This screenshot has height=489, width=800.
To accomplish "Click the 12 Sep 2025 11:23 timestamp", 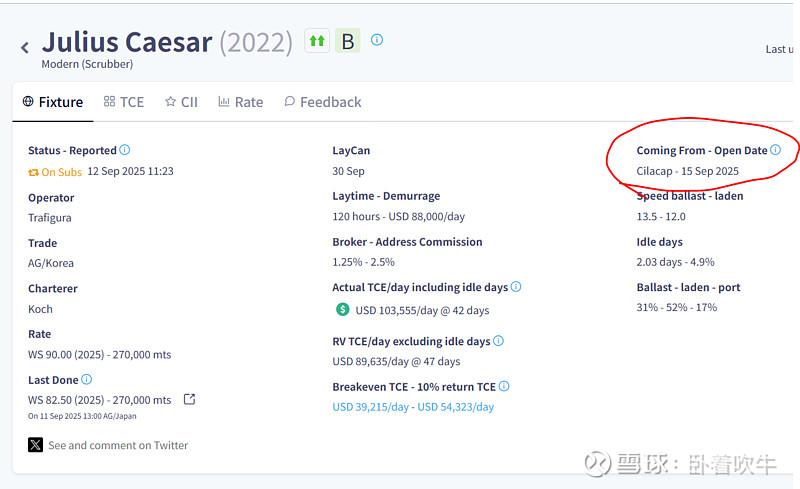I will pos(130,171).
